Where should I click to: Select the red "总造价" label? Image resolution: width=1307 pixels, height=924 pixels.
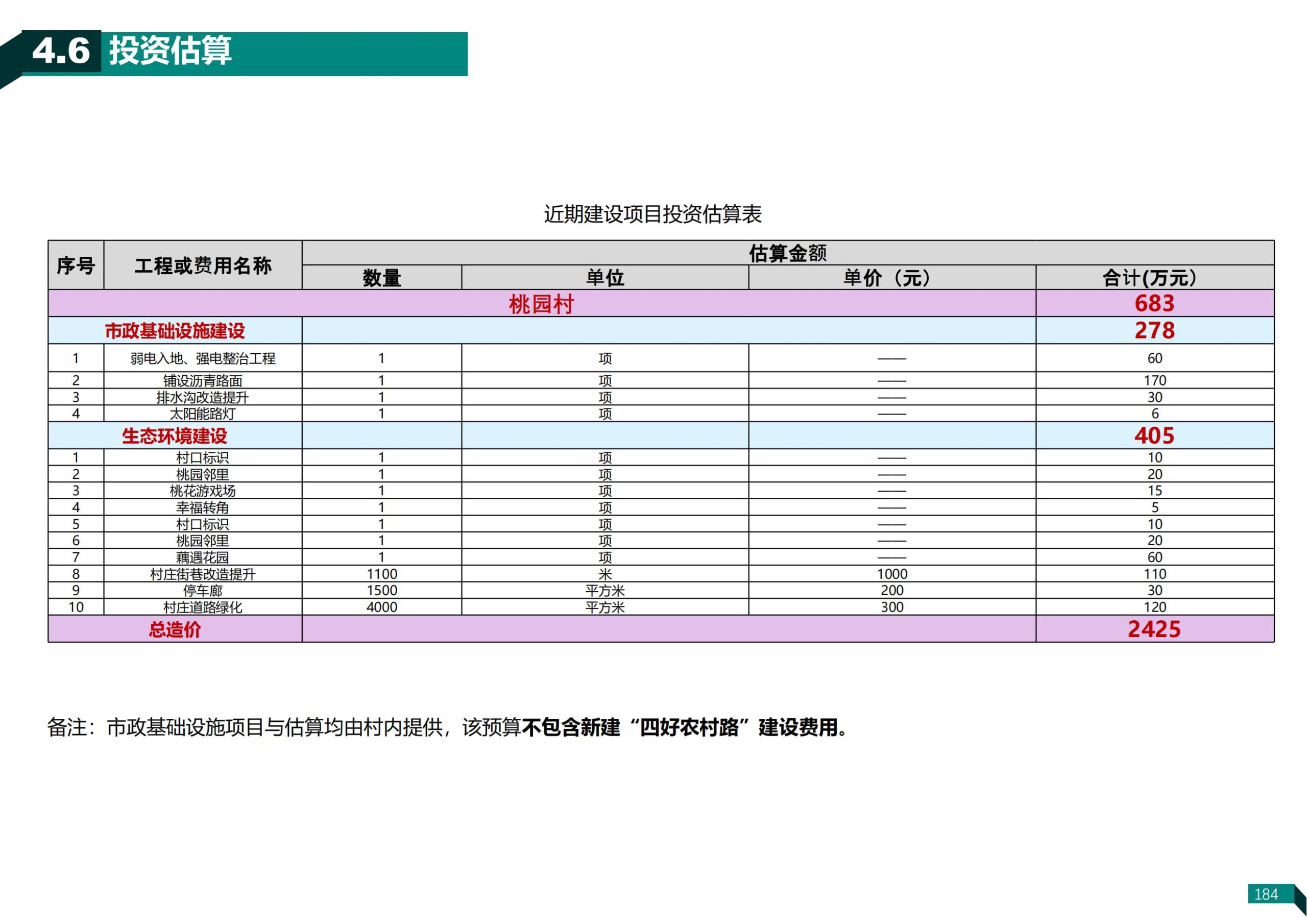(x=175, y=629)
